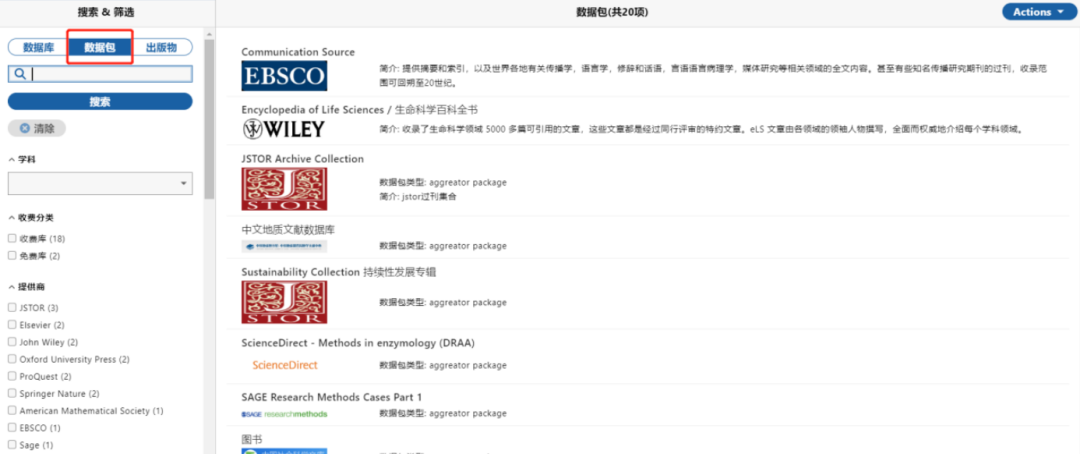Tick the JSTOR (3) provider checkbox
The width and height of the screenshot is (1080, 454).
click(12, 307)
